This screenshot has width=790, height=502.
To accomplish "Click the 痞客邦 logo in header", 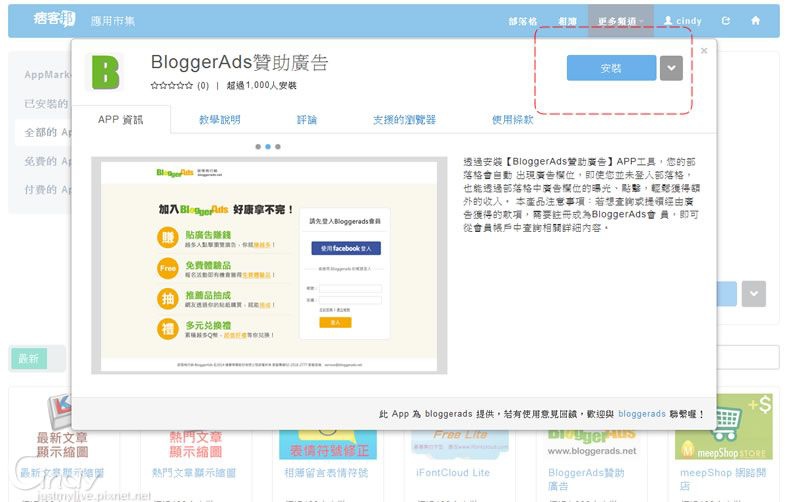I will point(54,19).
